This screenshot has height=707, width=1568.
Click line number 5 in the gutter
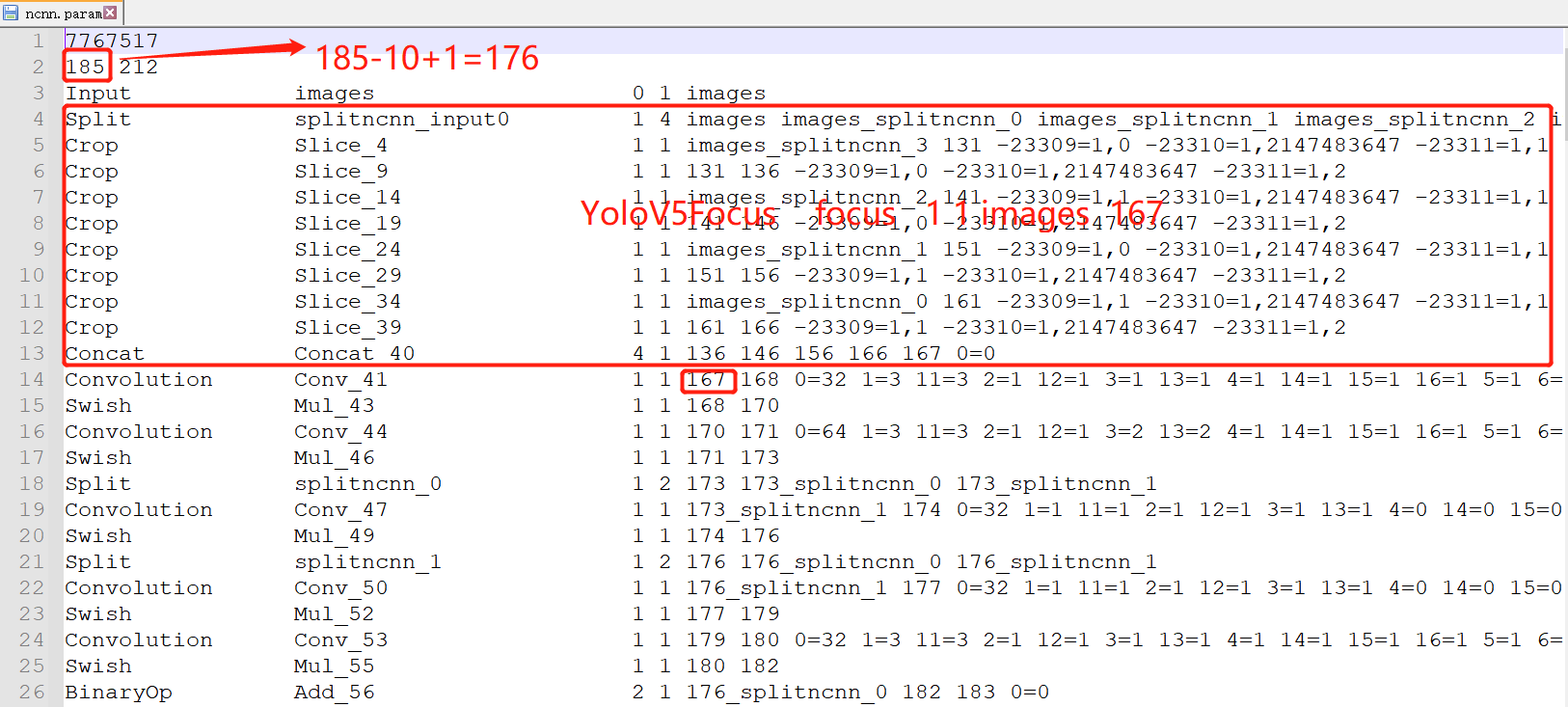(38, 145)
